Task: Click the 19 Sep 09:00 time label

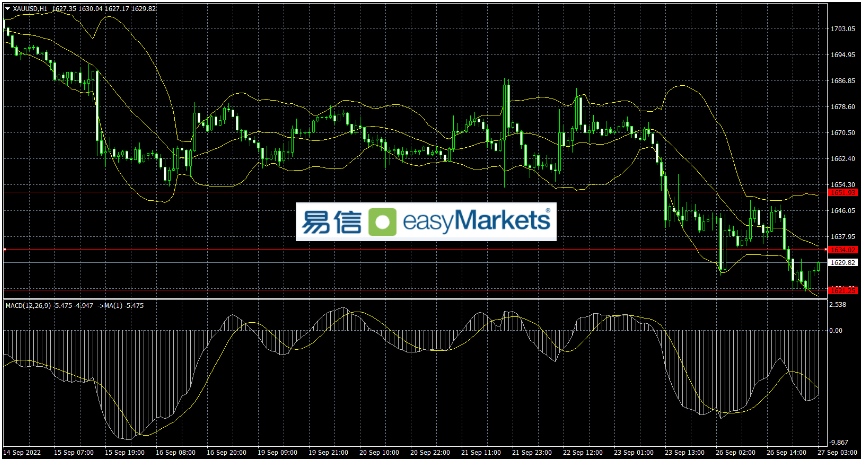Action: 275,452
